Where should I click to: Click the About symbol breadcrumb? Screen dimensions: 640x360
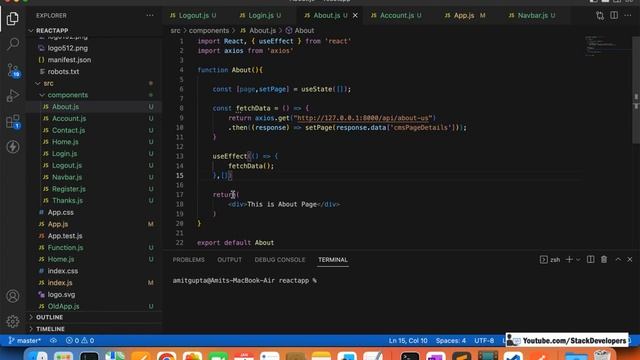(x=300, y=31)
